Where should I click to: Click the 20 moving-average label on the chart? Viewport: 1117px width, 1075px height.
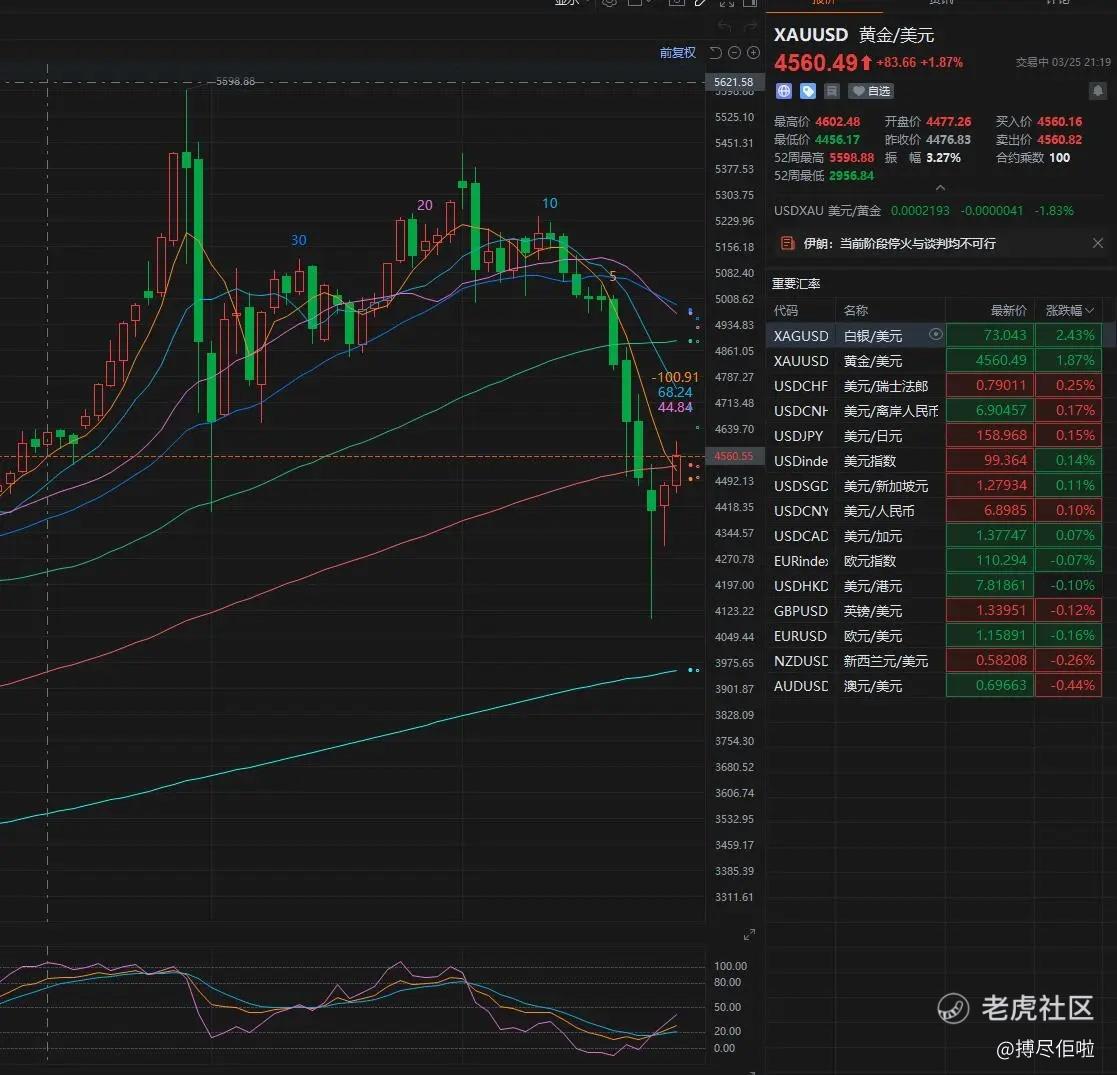coord(425,205)
